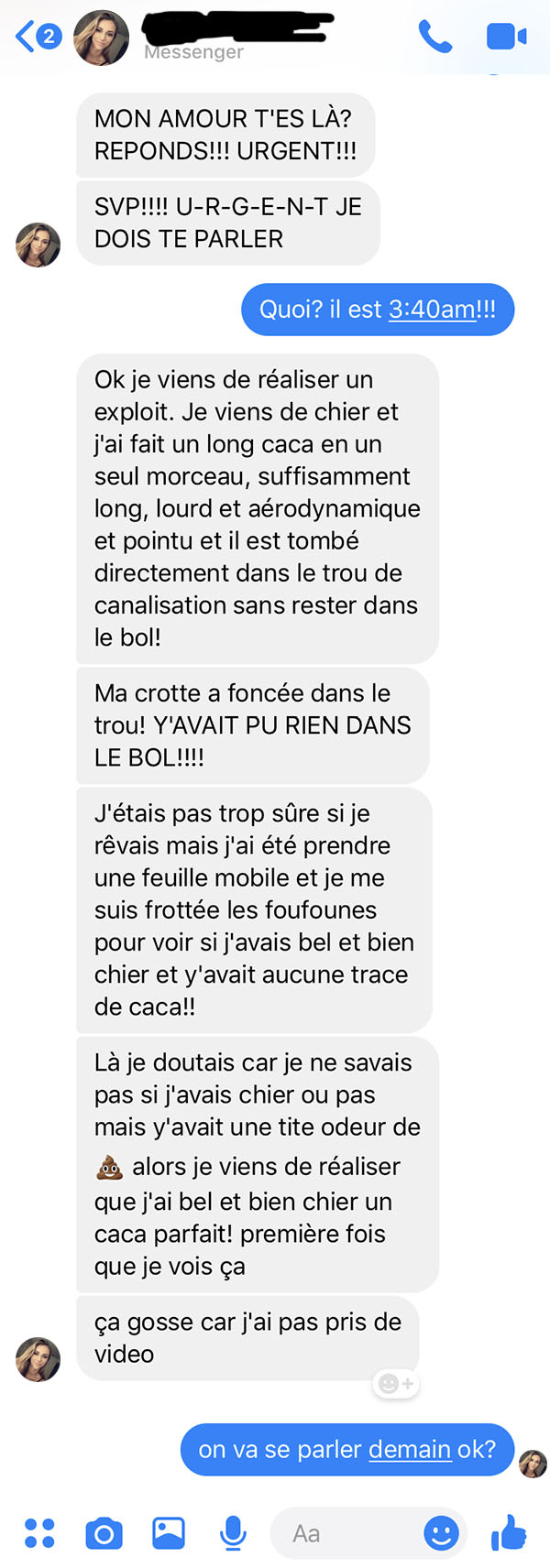
Task: Tap sender avatar beside 'DOIS TE PARLER' message
Action: 38,245
